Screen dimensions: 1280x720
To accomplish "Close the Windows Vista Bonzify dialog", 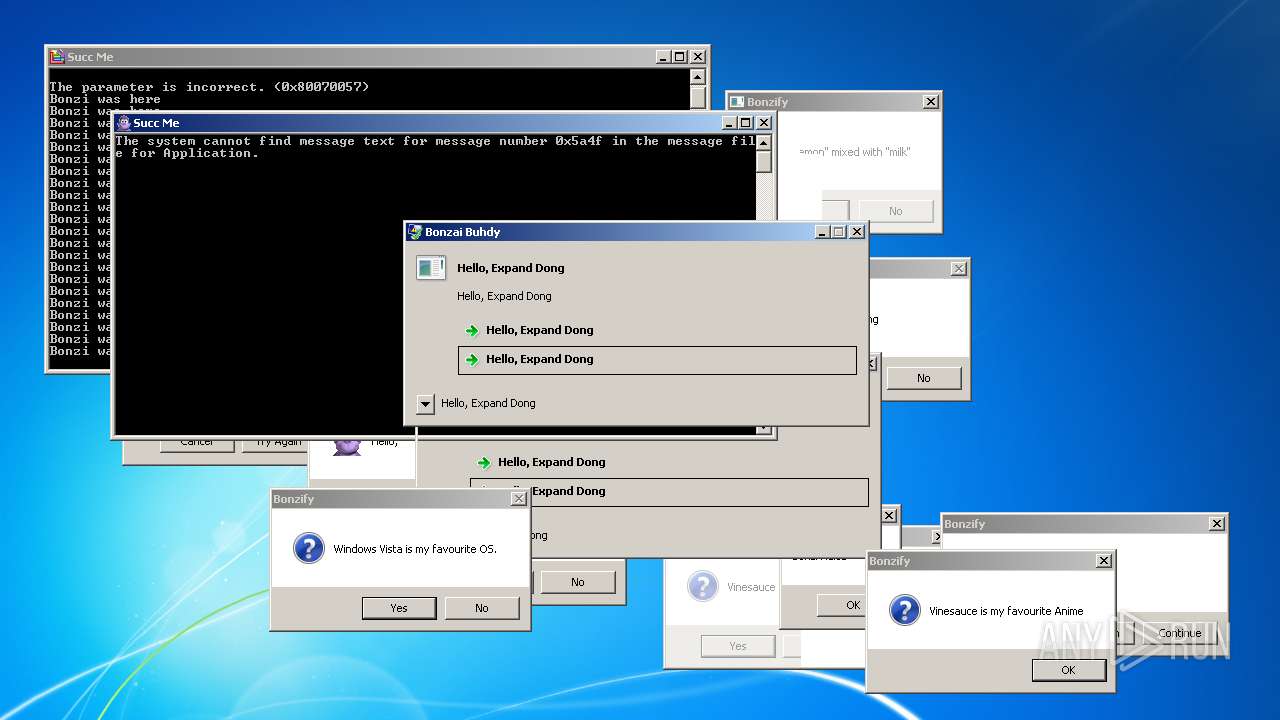I will (x=518, y=499).
